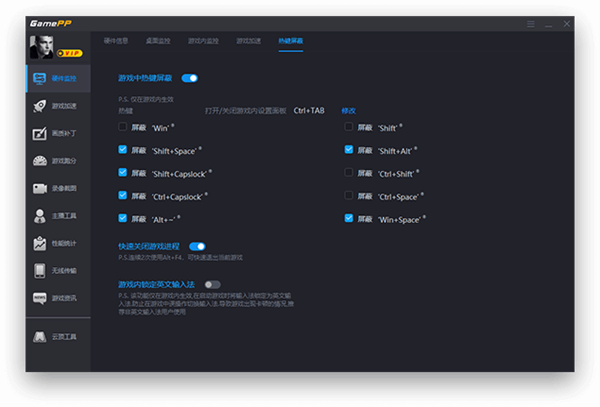Select the 画质补丁 sidebar icon
The image size is (600, 407).
click(x=40, y=133)
